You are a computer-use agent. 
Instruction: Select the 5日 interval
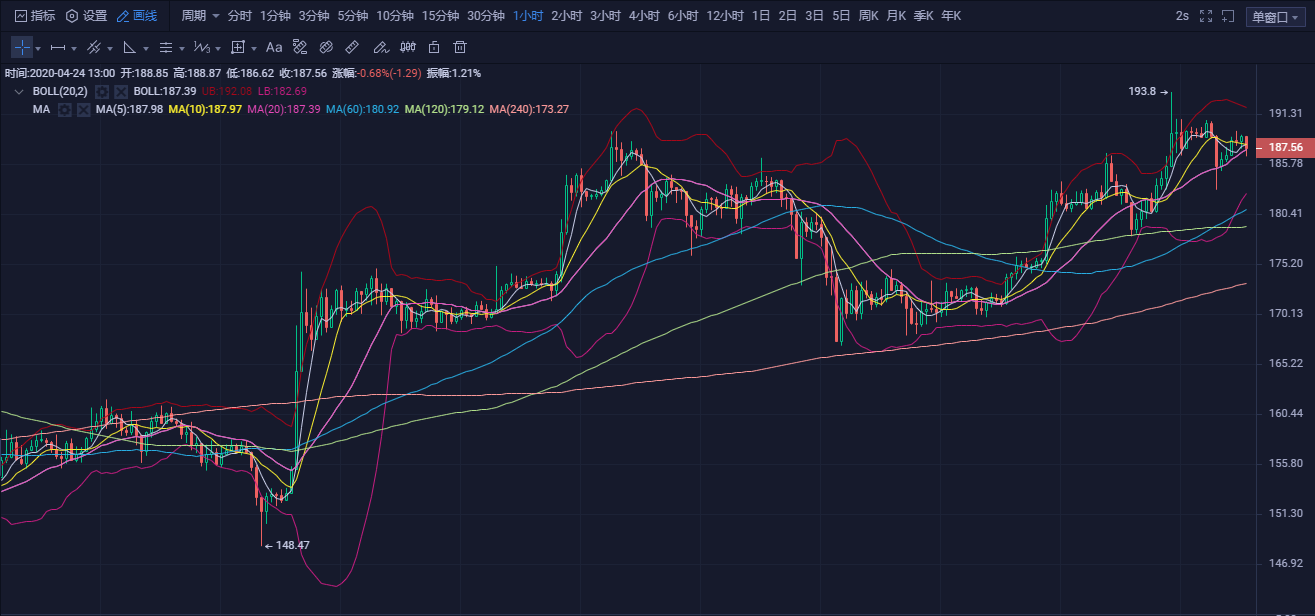tap(842, 16)
